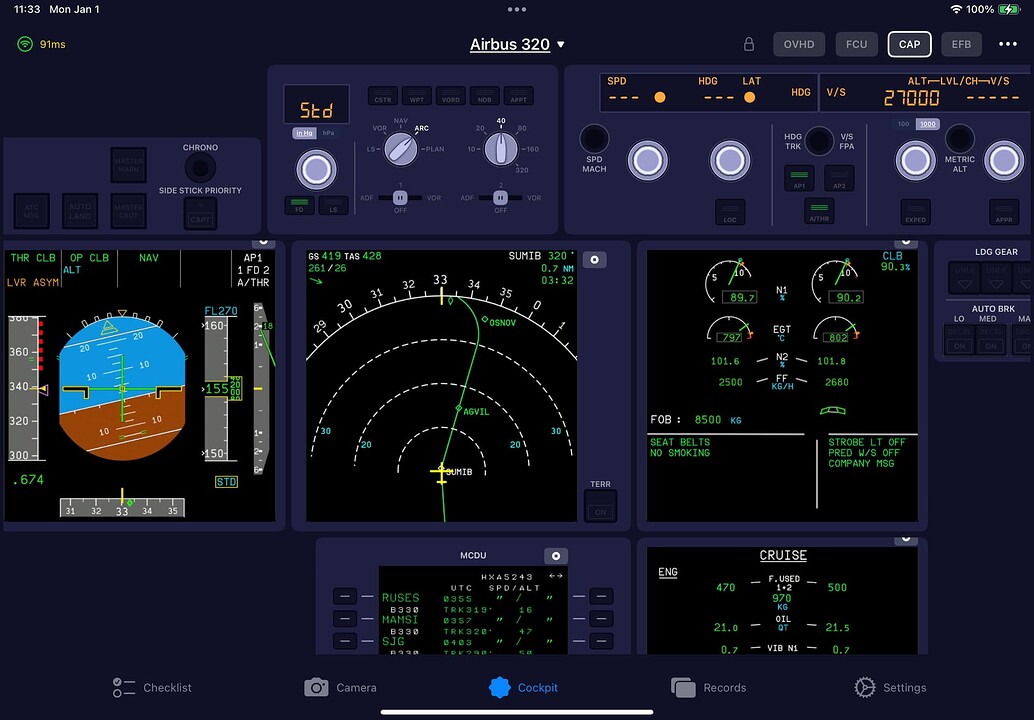This screenshot has width=1034, height=720.
Task: Expand the Airbus 320 aircraft dropdown
Action: [x=518, y=45]
